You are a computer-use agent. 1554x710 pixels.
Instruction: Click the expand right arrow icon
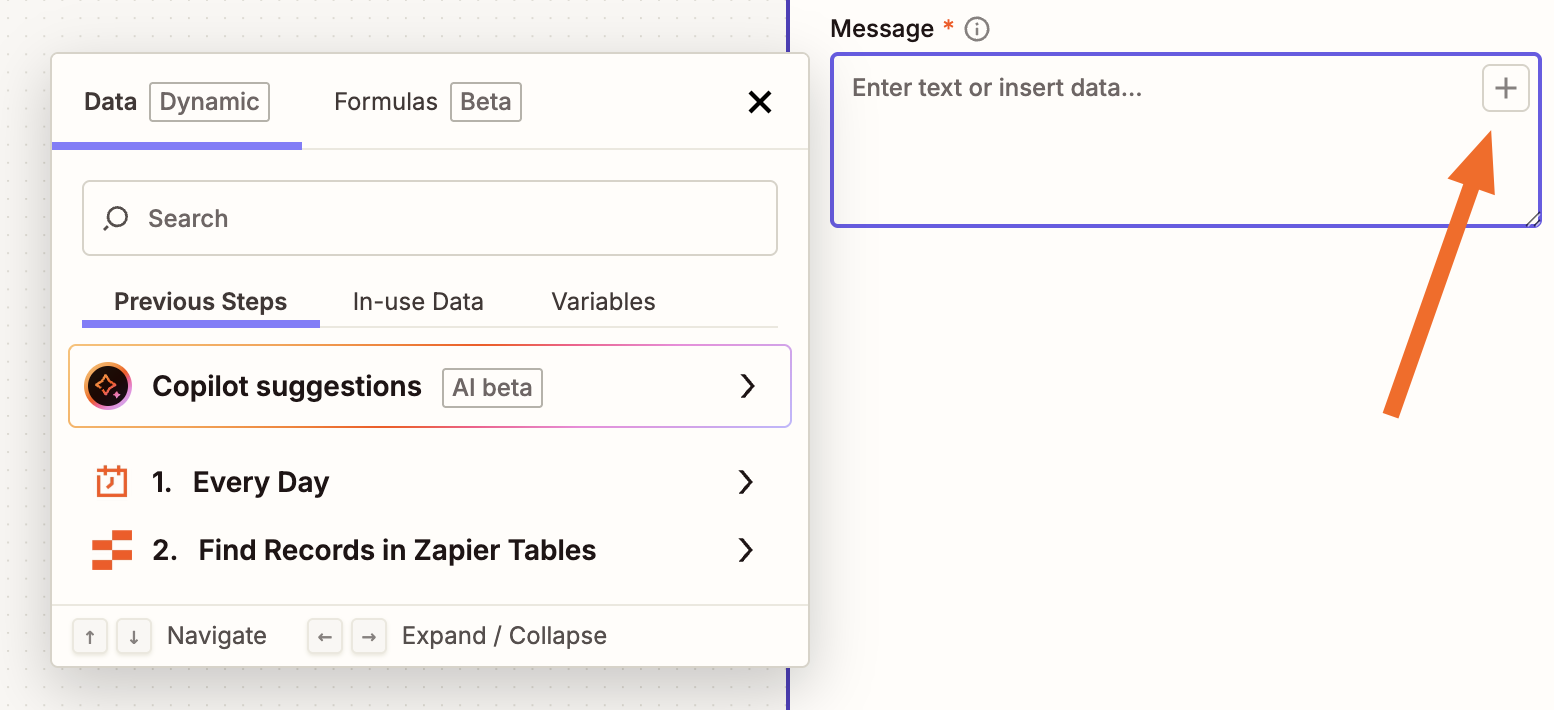point(369,636)
